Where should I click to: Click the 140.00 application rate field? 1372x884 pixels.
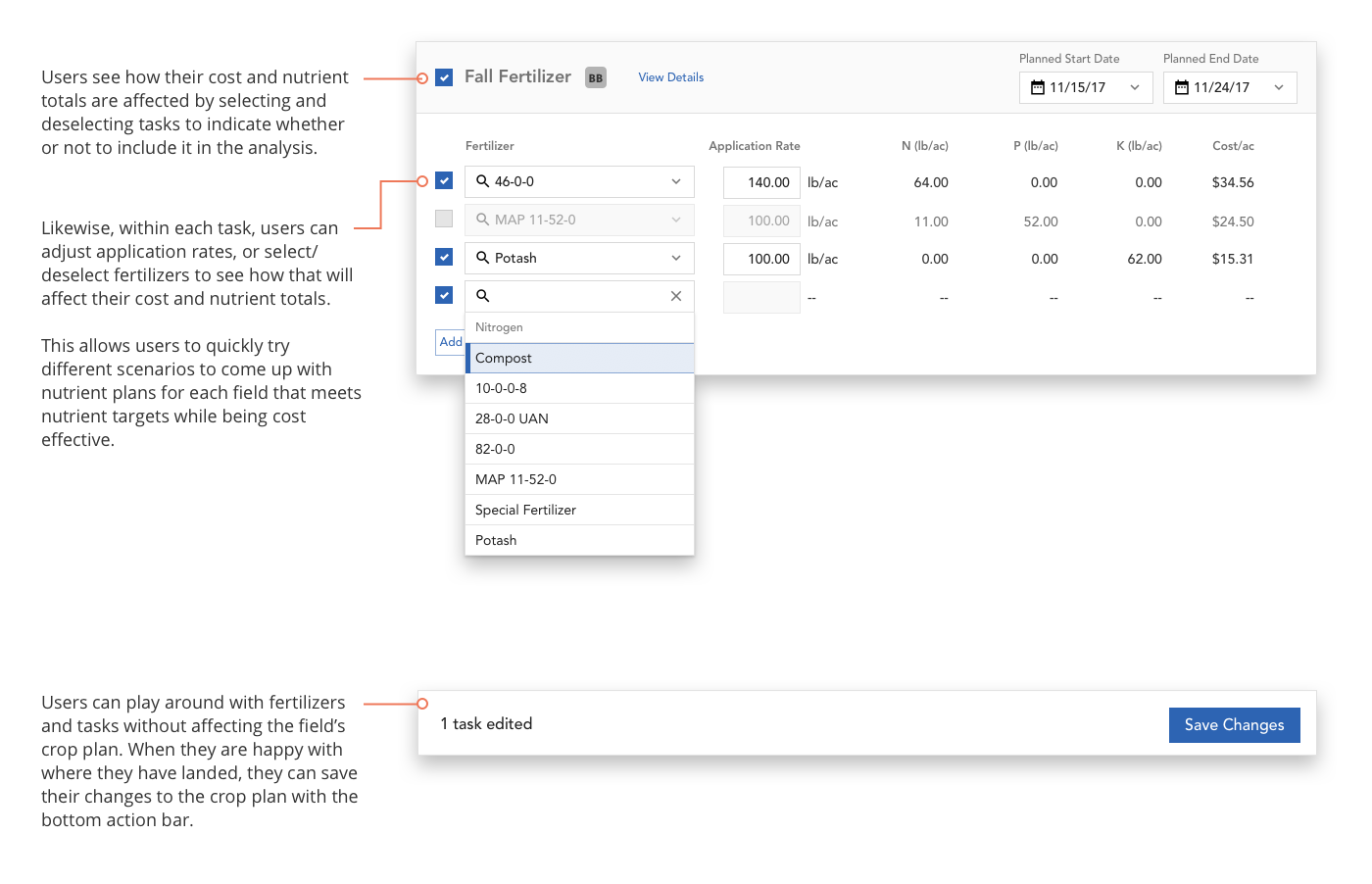(x=761, y=182)
